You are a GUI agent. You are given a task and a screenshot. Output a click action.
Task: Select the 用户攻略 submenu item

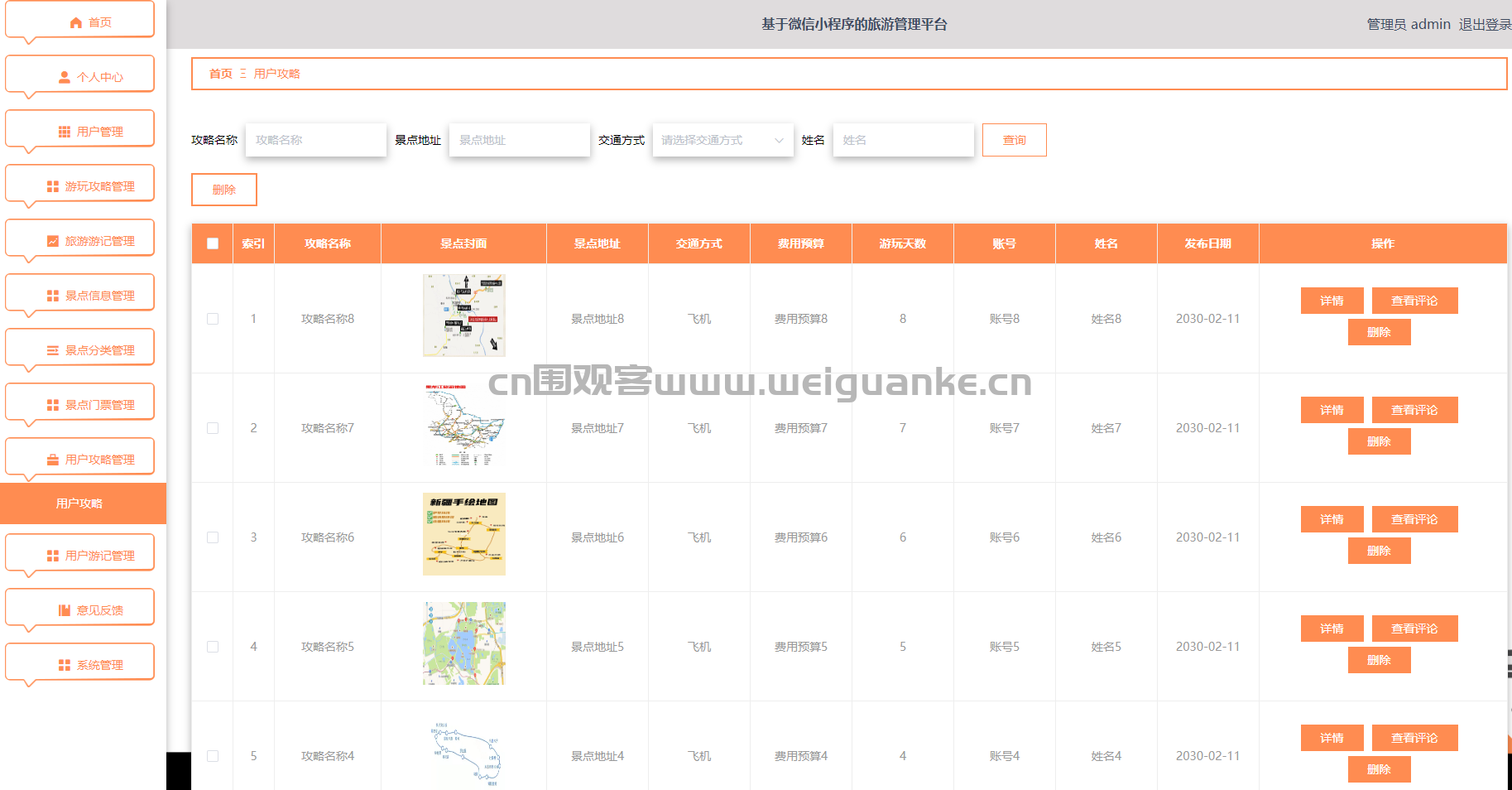(80, 503)
